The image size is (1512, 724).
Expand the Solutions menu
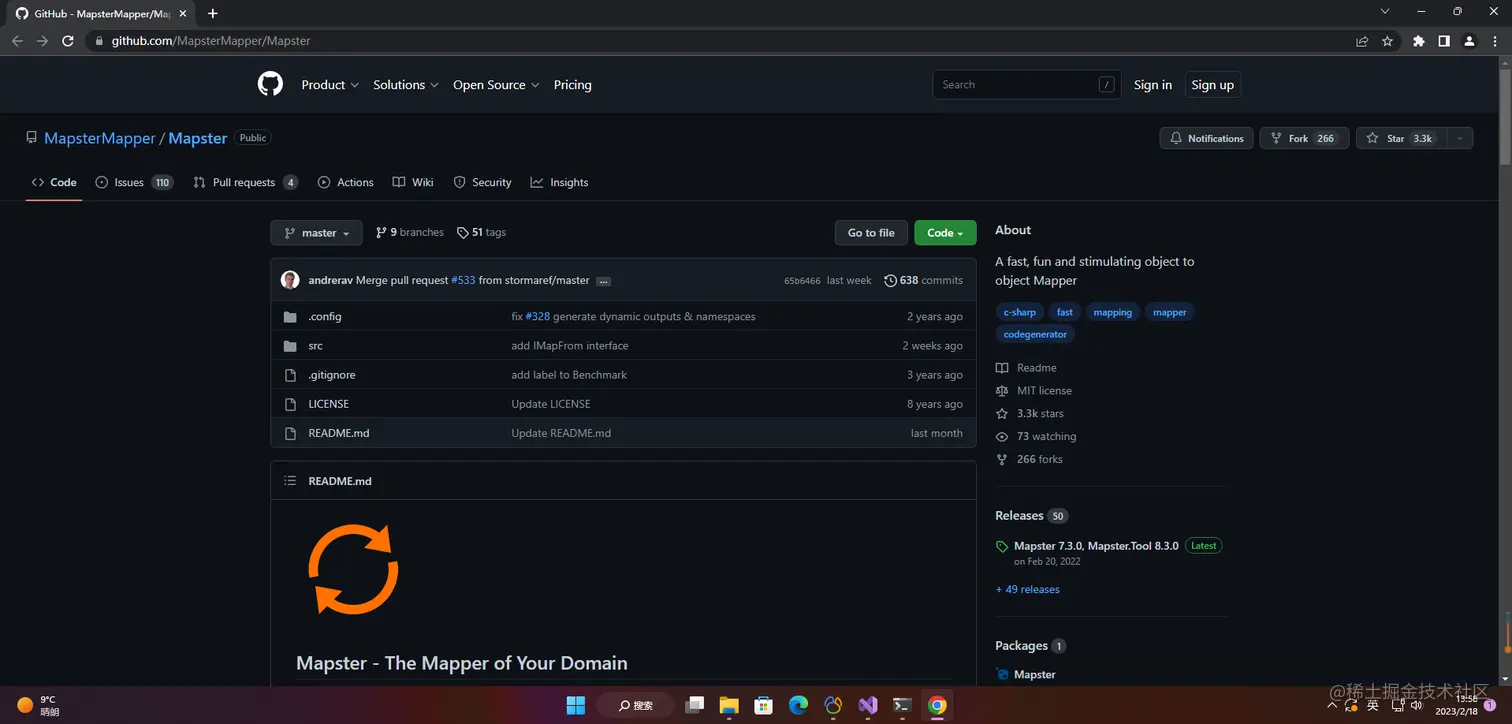(406, 85)
